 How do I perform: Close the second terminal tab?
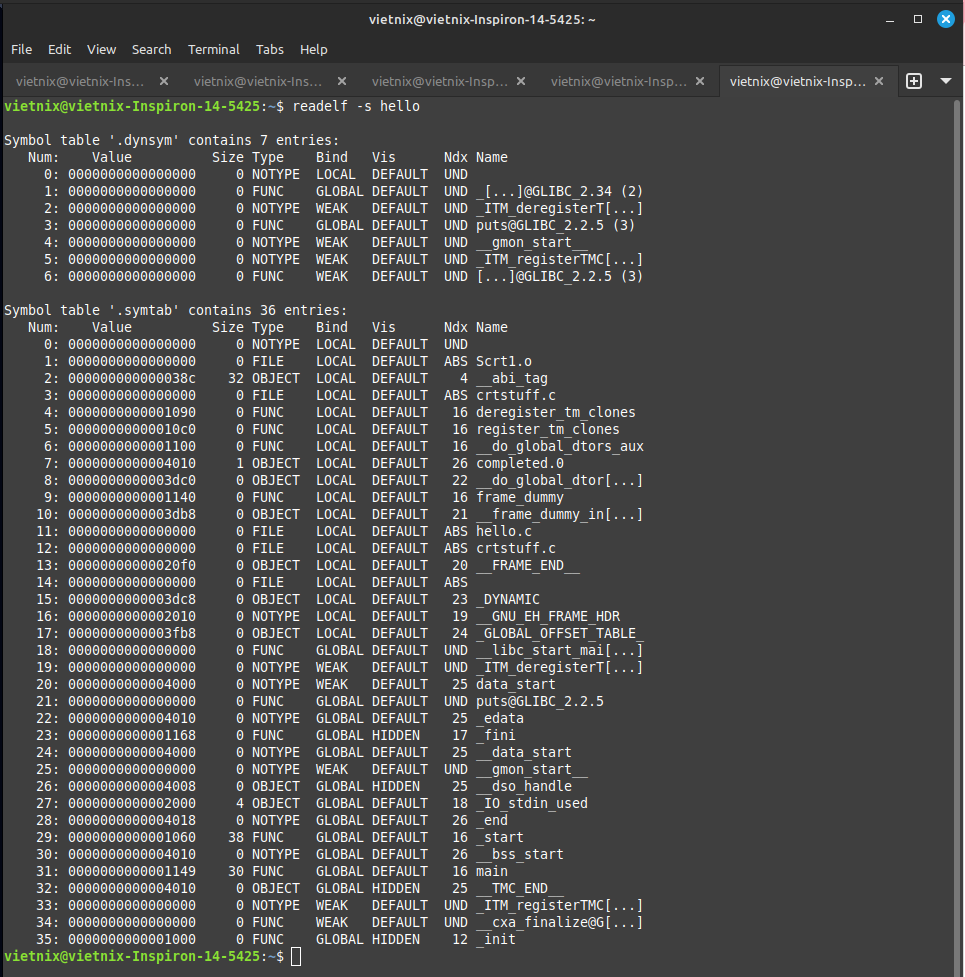pyautogui.click(x=342, y=81)
